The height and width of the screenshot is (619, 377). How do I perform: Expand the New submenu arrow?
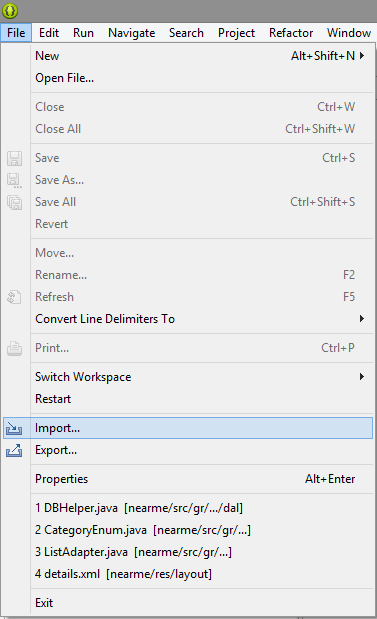pos(362,56)
